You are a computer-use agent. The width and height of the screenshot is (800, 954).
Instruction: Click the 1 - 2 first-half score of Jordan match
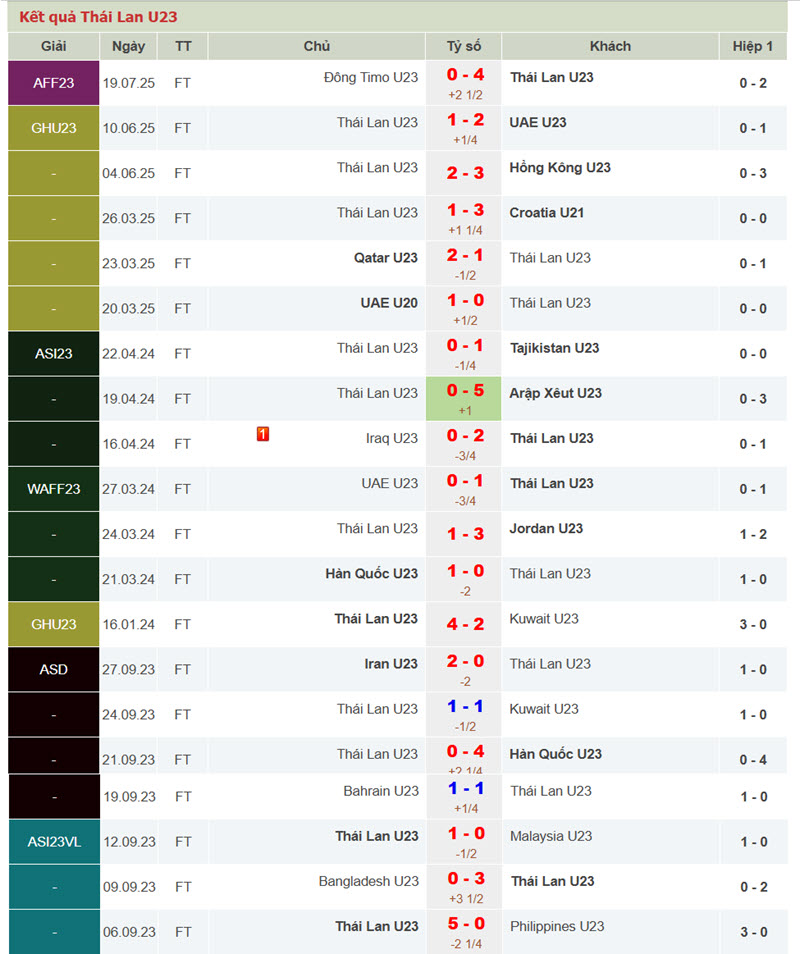click(x=753, y=534)
